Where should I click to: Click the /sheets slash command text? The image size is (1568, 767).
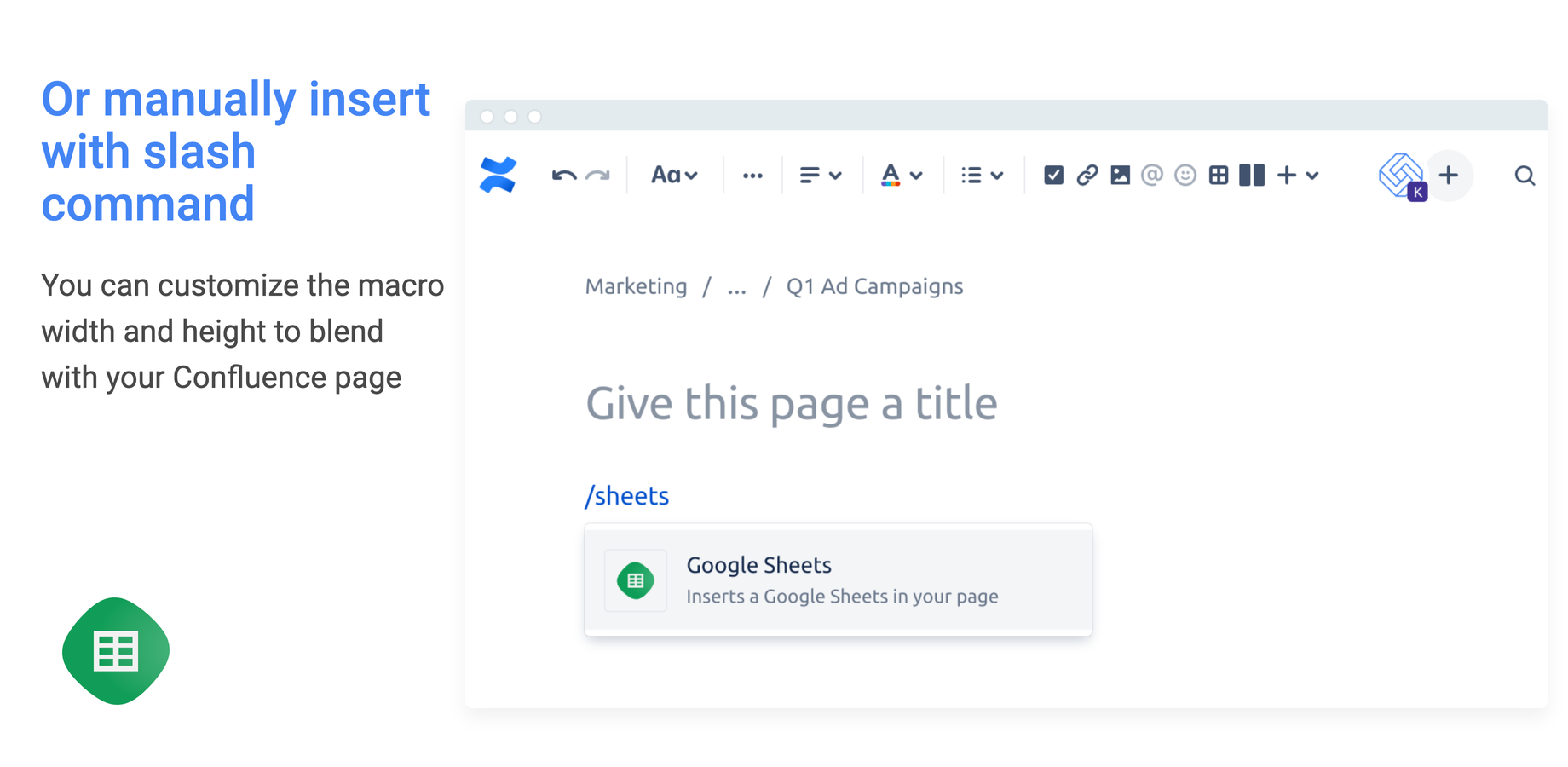626,496
